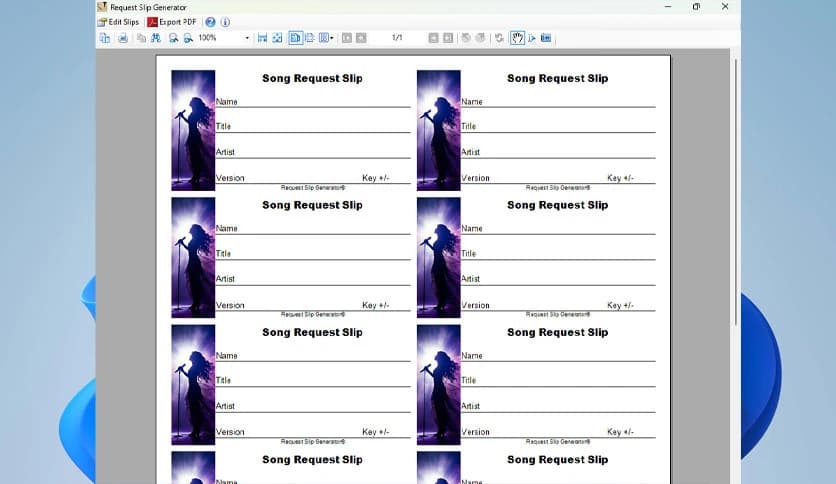The width and height of the screenshot is (836, 484).
Task: Click 'Key +/-' on the top-left slip
Action: (x=376, y=178)
